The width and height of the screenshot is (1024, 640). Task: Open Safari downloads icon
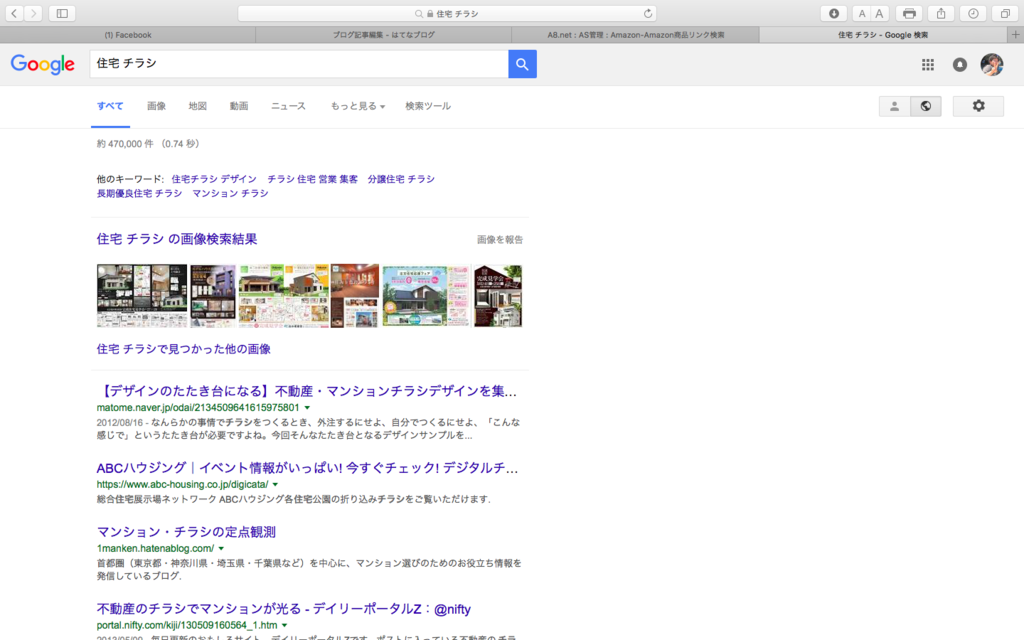pyautogui.click(x=834, y=13)
